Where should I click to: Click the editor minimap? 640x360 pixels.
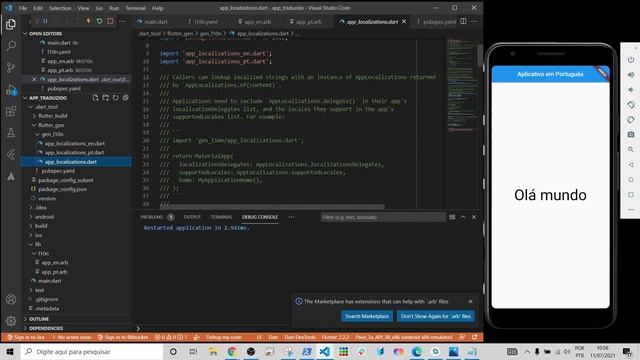461,86
